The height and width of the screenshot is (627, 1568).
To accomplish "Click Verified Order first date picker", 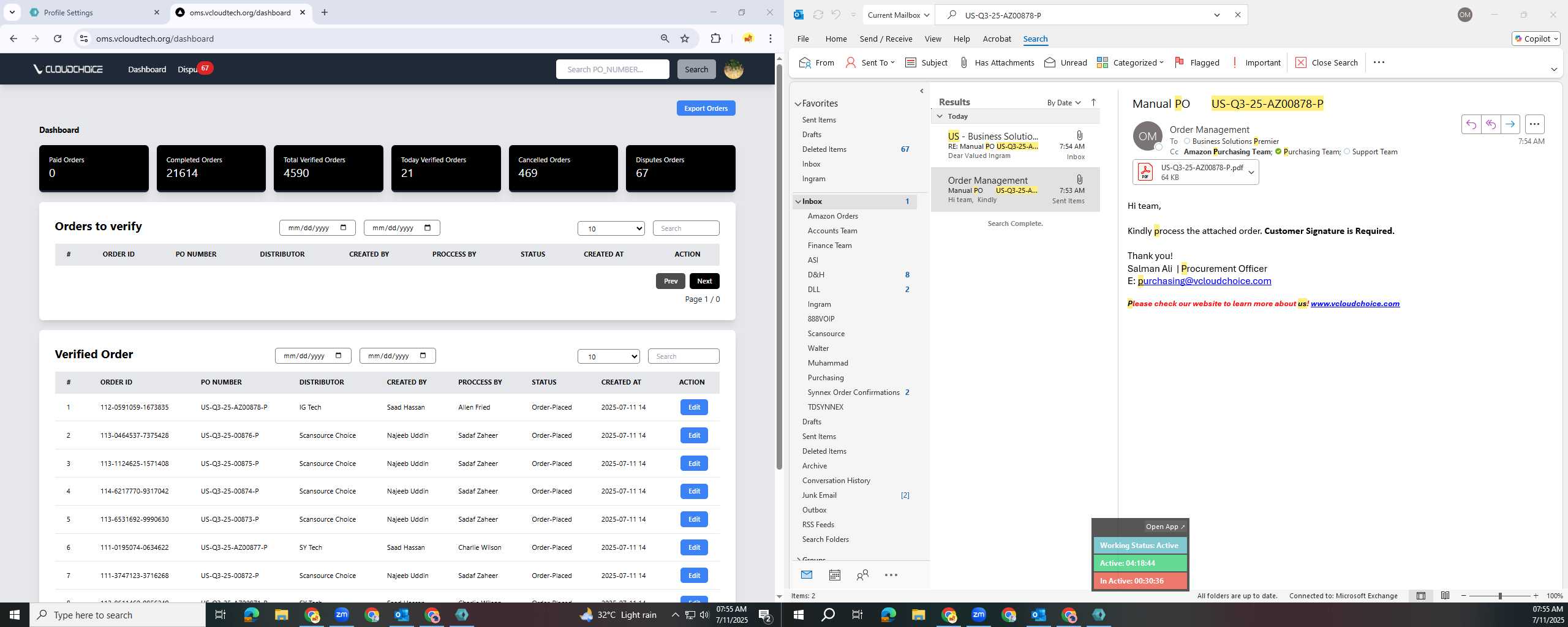I will 313,356.
